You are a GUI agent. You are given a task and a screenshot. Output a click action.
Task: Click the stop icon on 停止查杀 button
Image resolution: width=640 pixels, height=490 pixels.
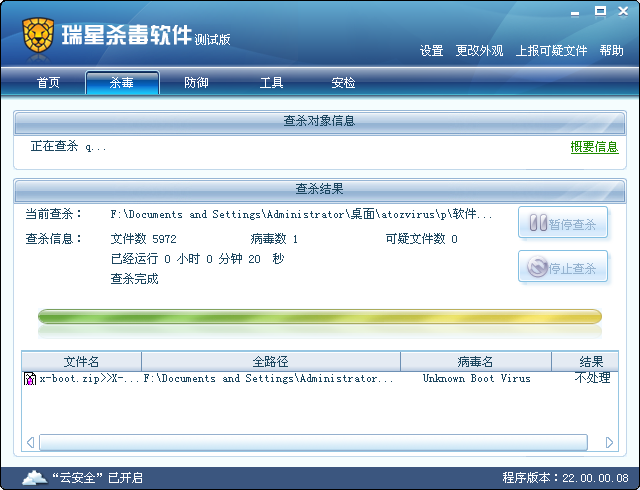(x=537, y=267)
